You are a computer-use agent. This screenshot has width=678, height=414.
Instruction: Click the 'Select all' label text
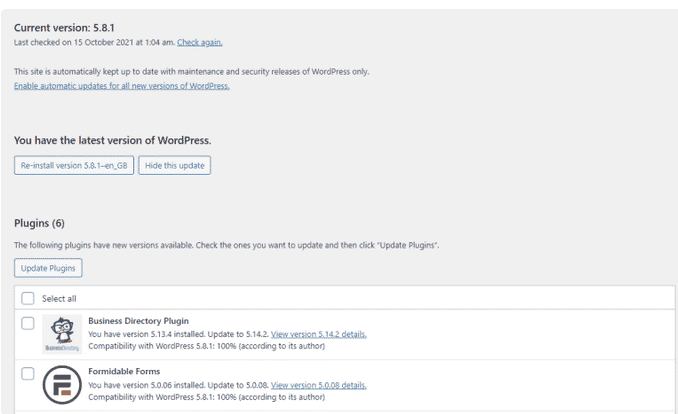[x=59, y=298]
